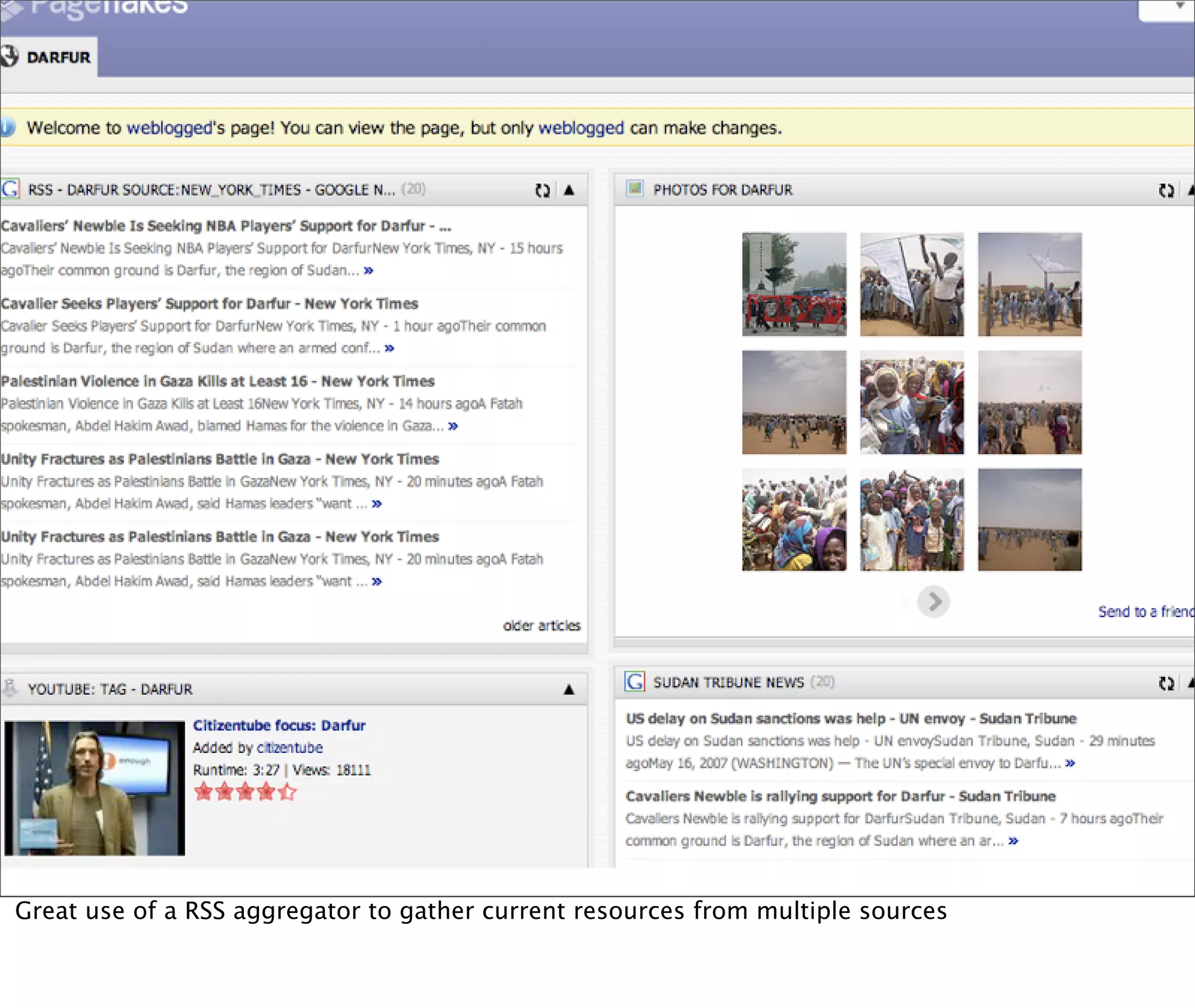Image resolution: width=1195 pixels, height=1008 pixels.
Task: Click older articles link
Action: 541,626
